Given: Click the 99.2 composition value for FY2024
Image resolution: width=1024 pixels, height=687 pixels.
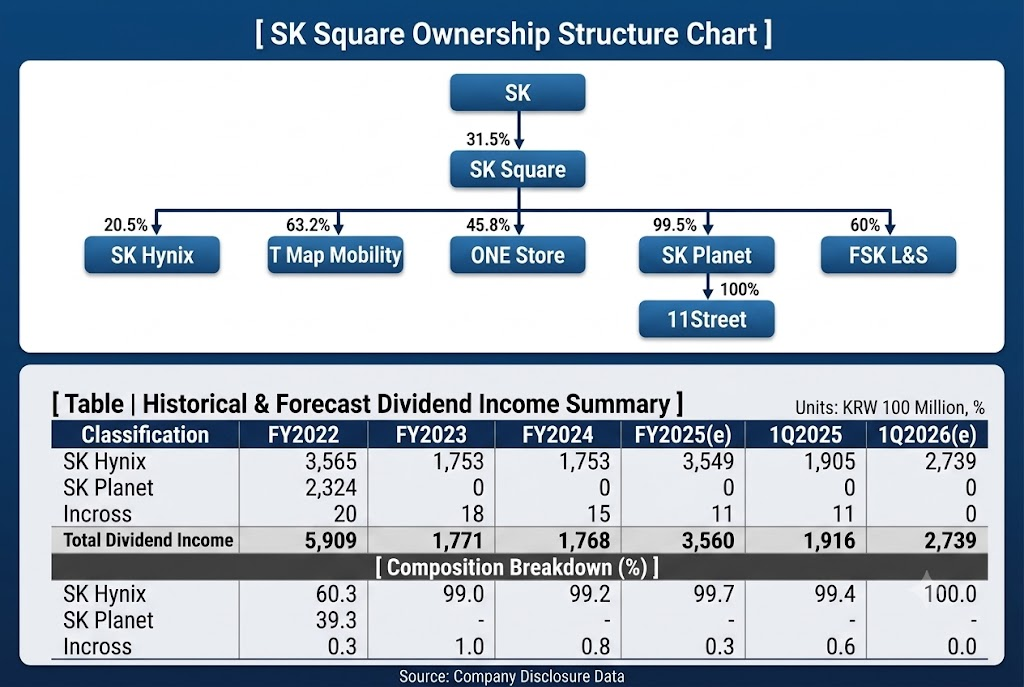Looking at the screenshot, I should (590, 594).
